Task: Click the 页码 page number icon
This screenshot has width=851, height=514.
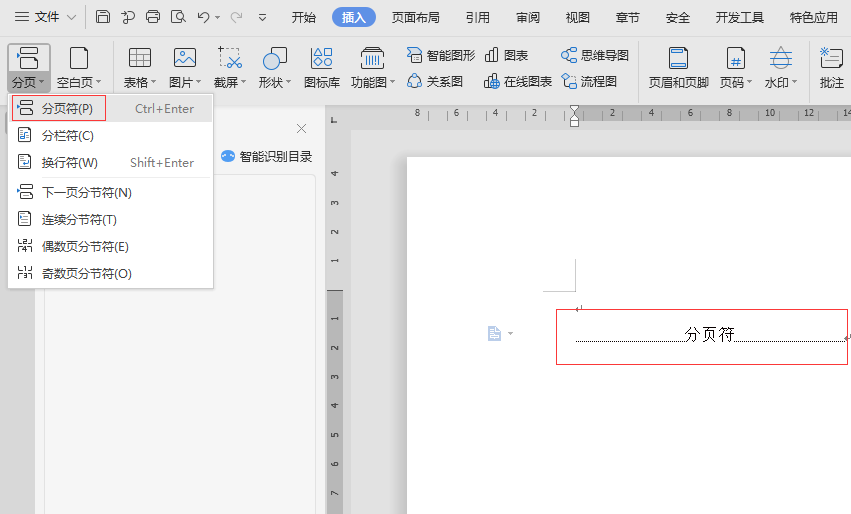Action: [x=735, y=58]
